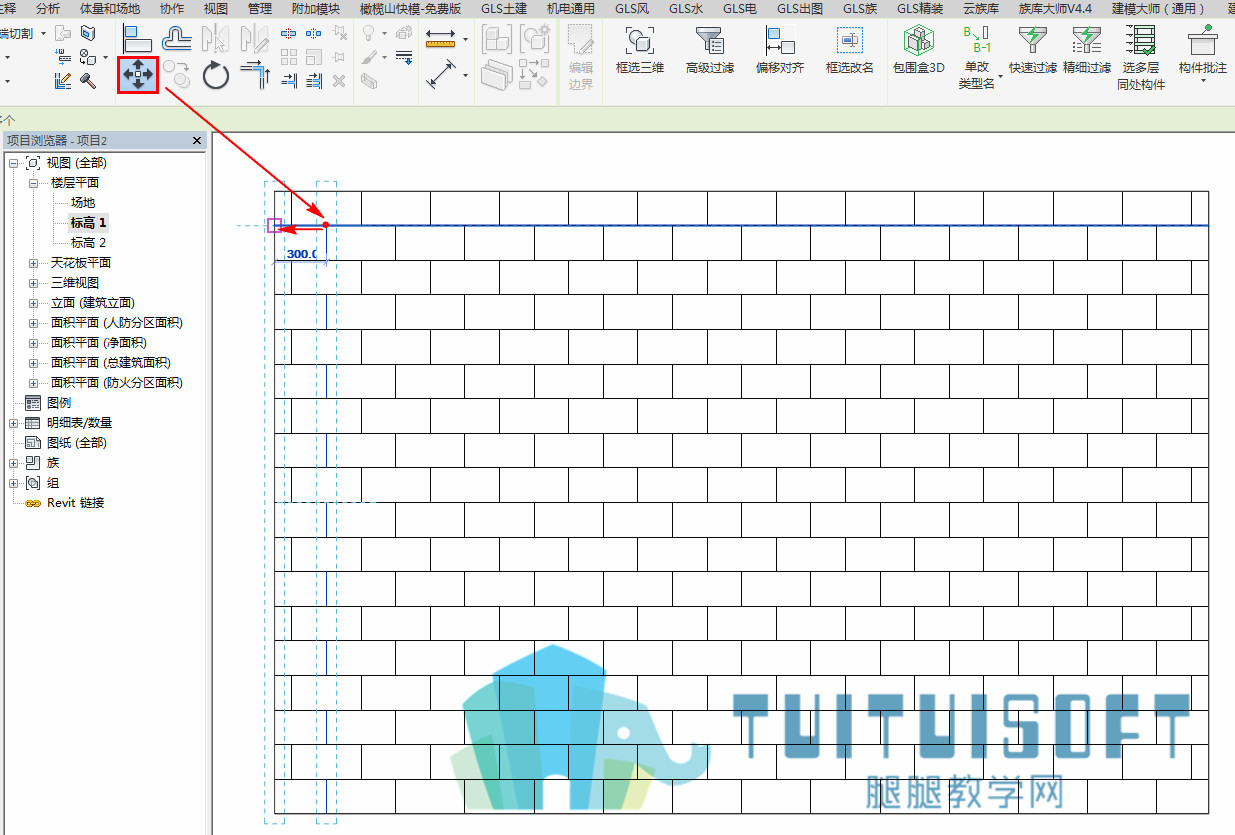Collapse the 楼层平面 tree node
1235x835 pixels.
[x=33, y=183]
